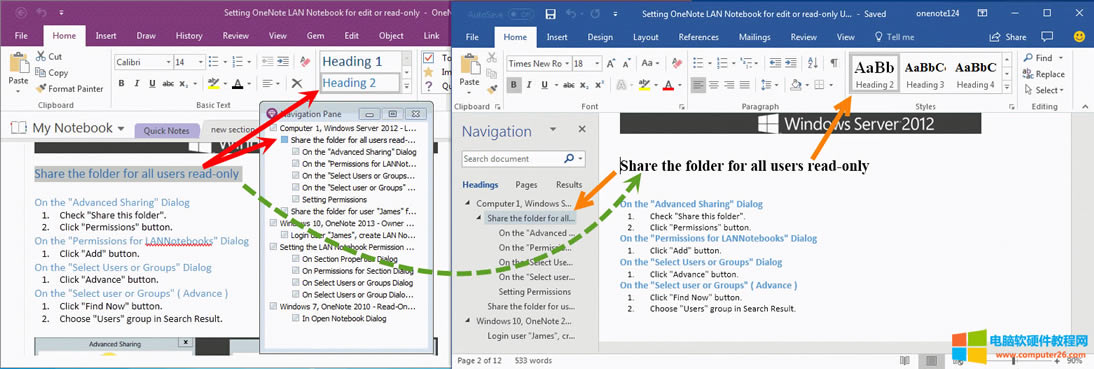Click Tell me search box in Word
1094x369 pixels.
[894, 37]
